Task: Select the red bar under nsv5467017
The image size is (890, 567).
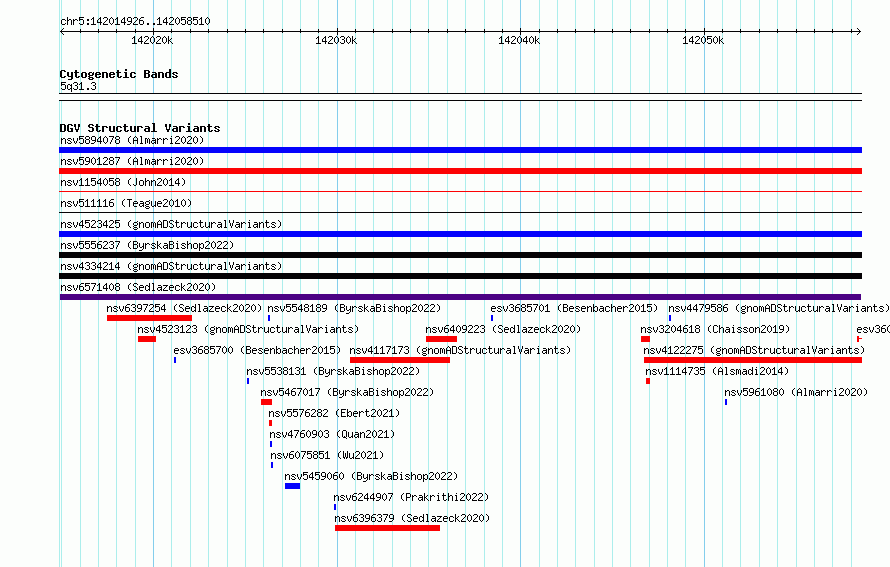Action: pos(266,402)
